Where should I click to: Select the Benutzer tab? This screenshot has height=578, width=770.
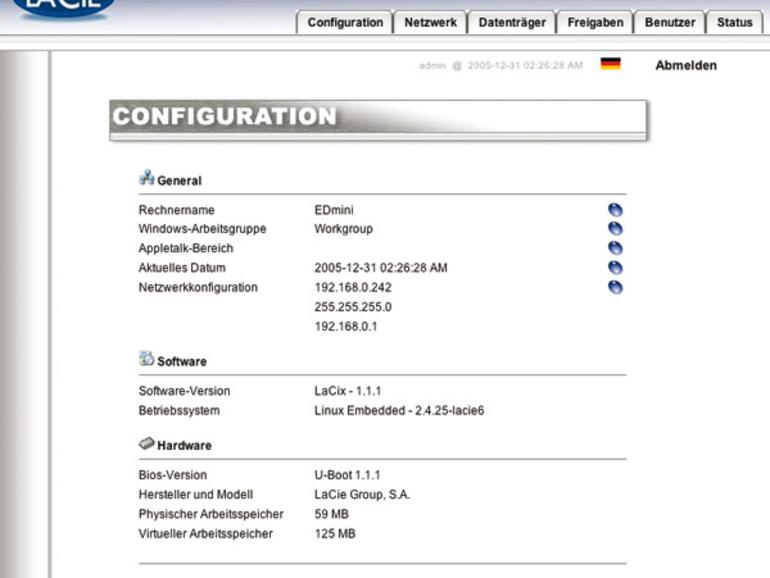pyautogui.click(x=670, y=23)
